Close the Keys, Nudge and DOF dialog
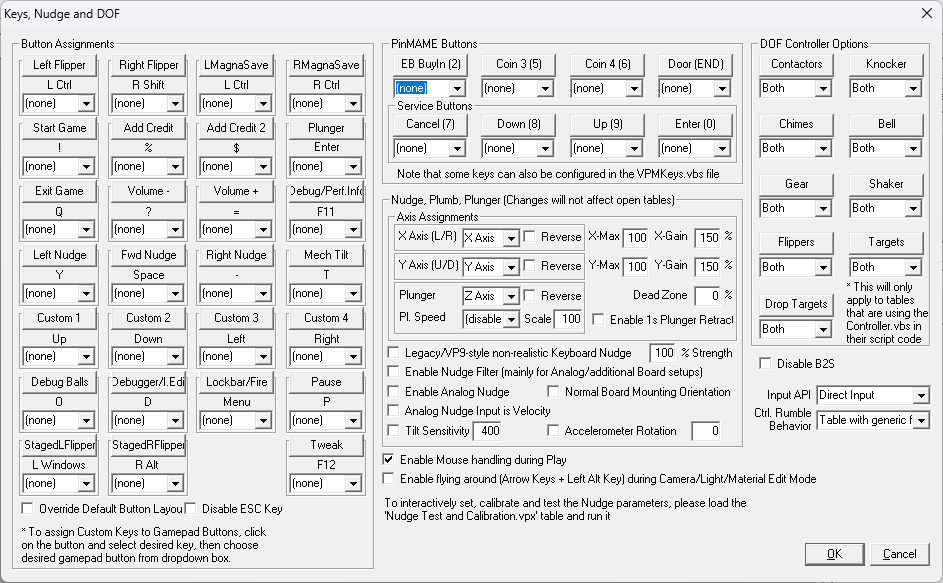Image resolution: width=943 pixels, height=583 pixels. 926,13
